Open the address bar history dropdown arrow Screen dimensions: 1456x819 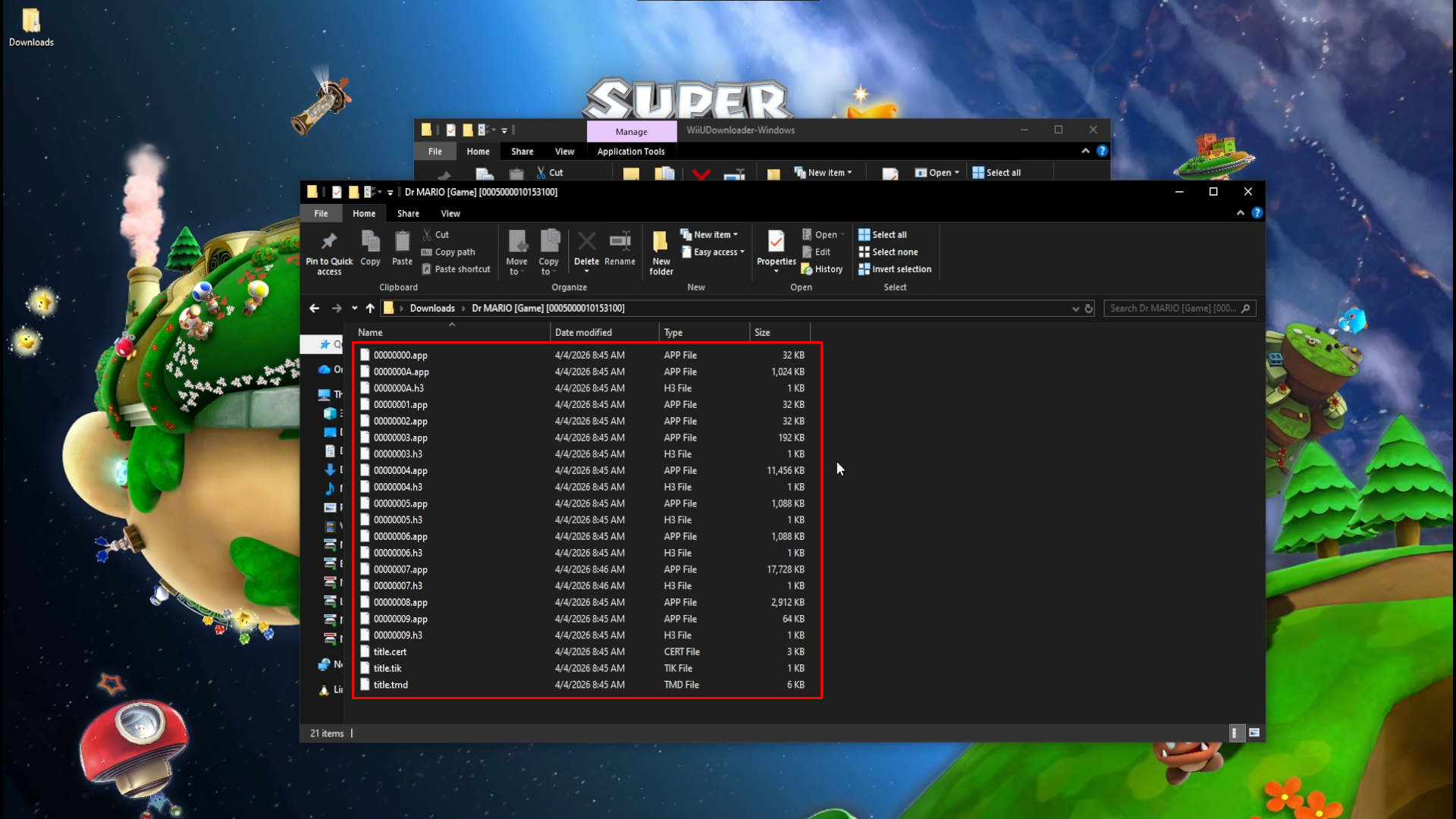pos(1075,309)
